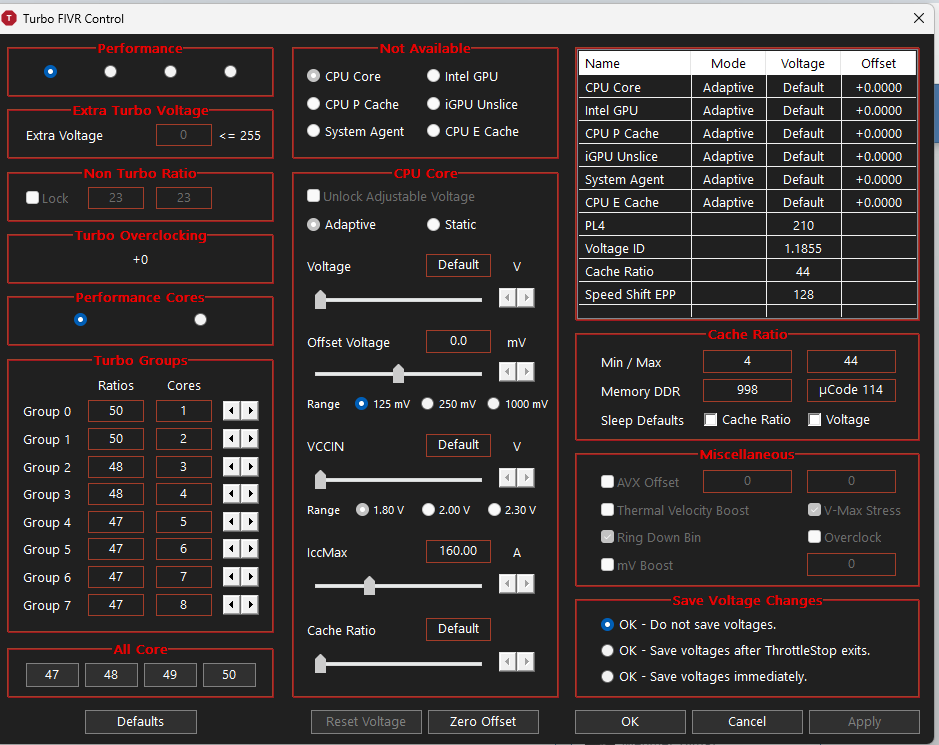
Task: Click right arrow next to Group 3
Action: 250,494
